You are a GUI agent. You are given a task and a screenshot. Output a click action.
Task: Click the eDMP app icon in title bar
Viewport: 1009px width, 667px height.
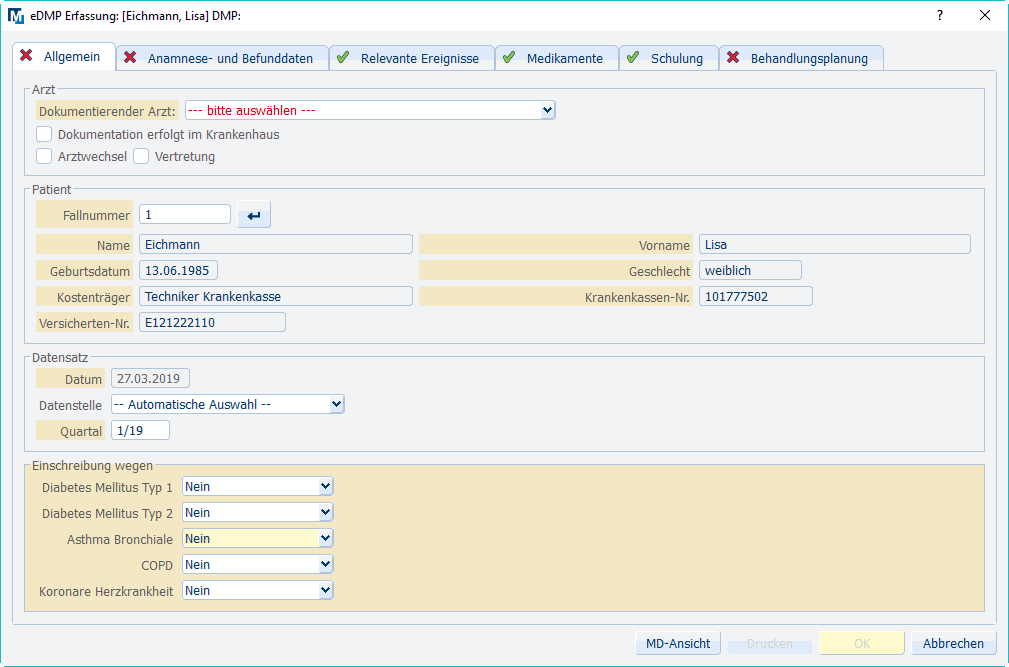16,15
